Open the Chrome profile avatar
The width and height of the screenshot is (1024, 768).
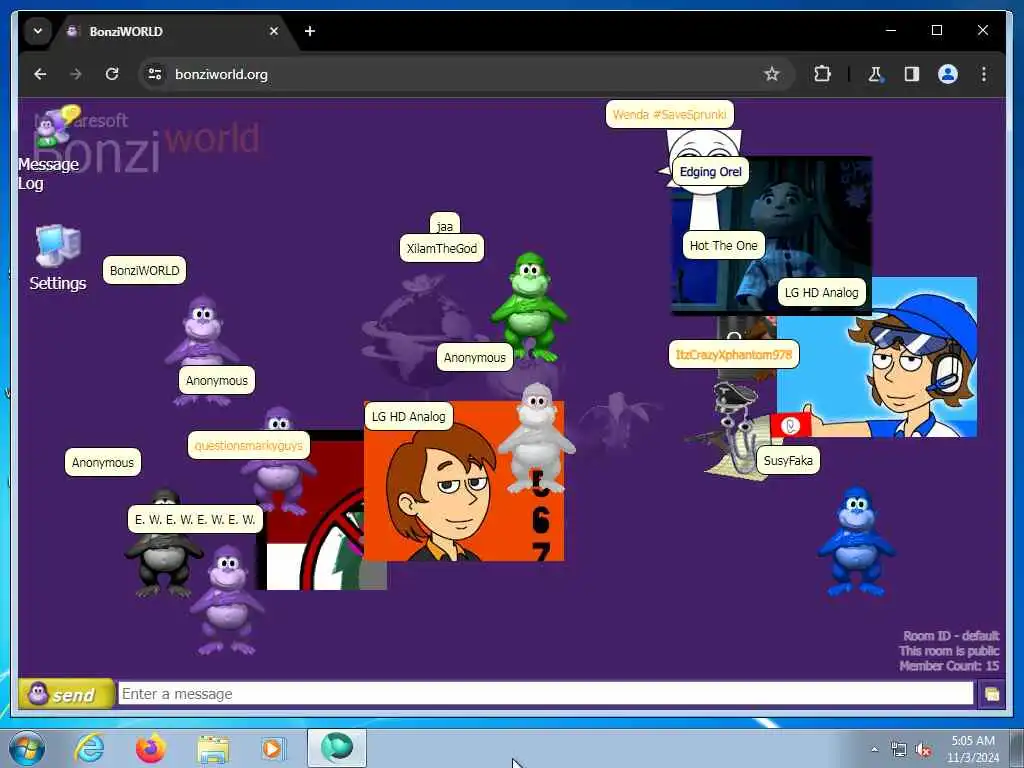[948, 74]
